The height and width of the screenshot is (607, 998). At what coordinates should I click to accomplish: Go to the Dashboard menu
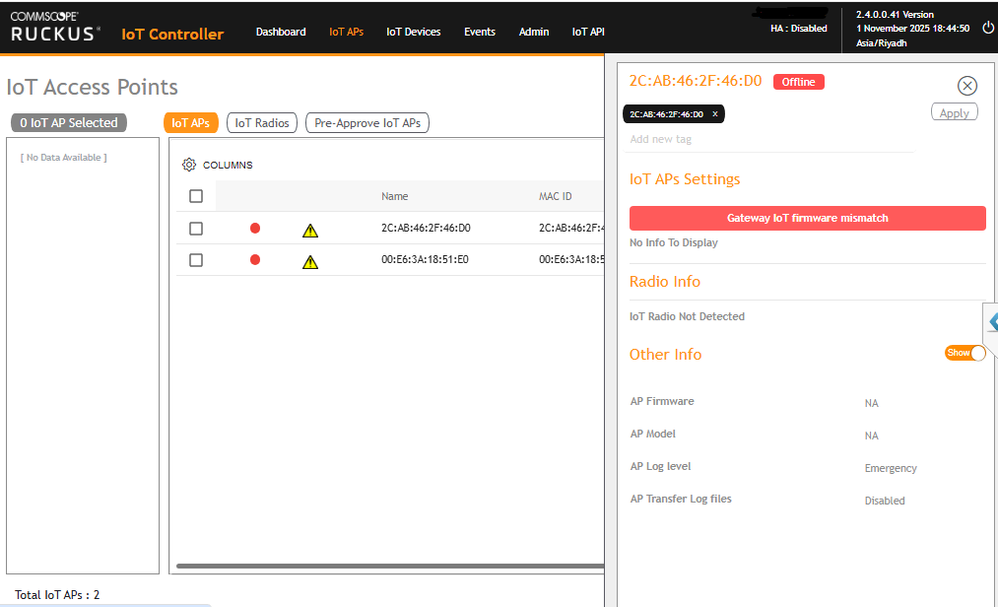[281, 32]
